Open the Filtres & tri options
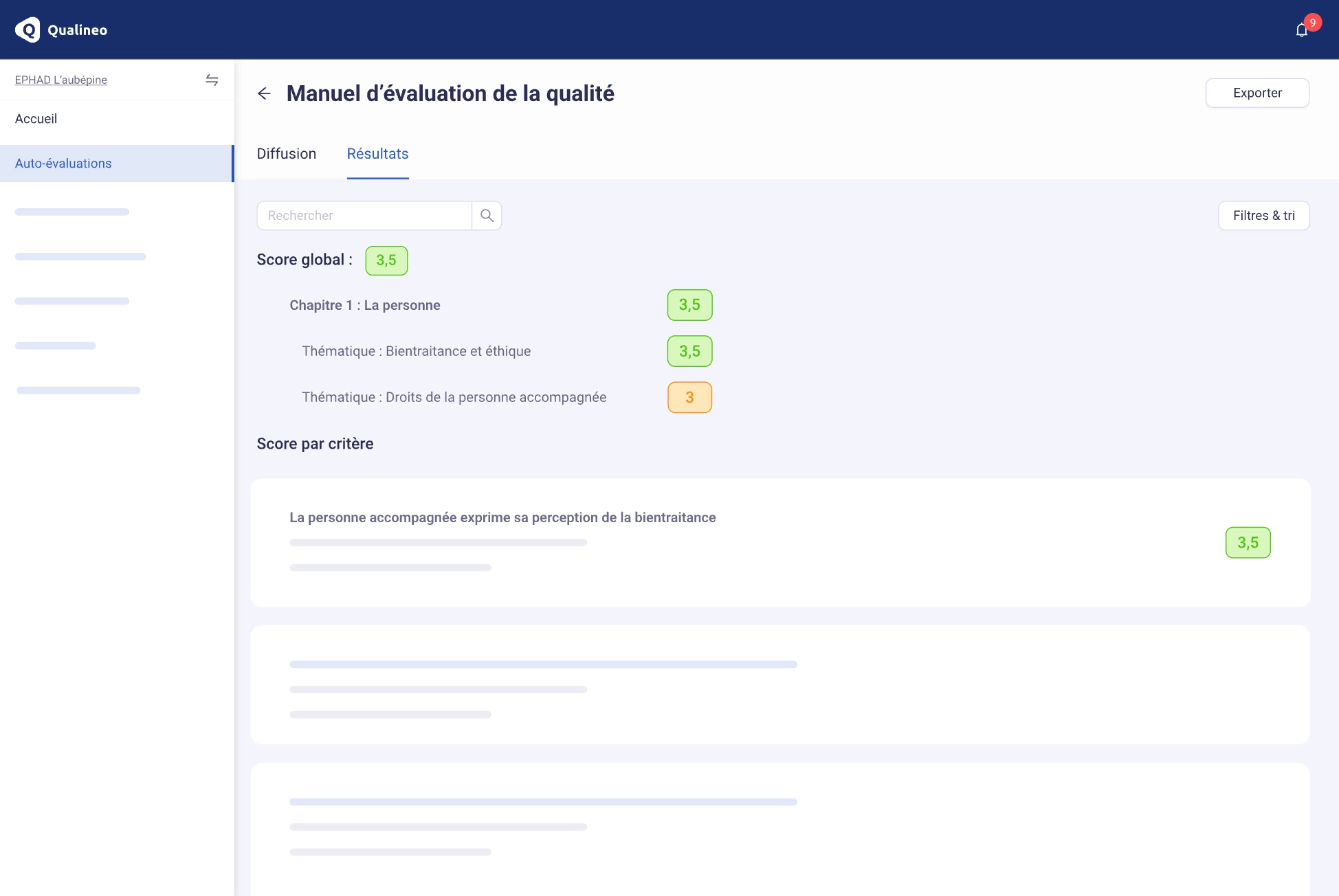1339x896 pixels. click(1263, 216)
